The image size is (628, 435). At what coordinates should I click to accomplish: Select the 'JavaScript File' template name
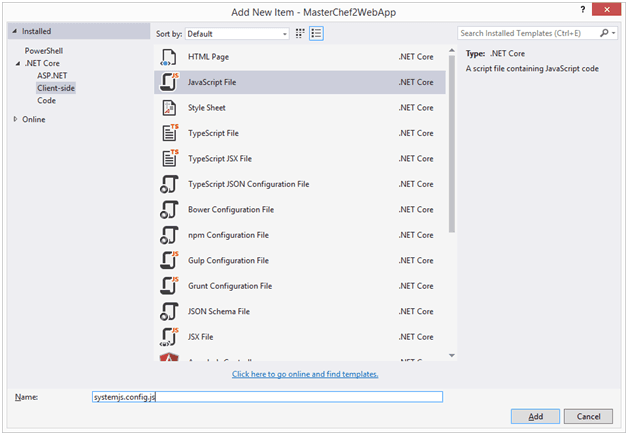pyautogui.click(x=212, y=83)
